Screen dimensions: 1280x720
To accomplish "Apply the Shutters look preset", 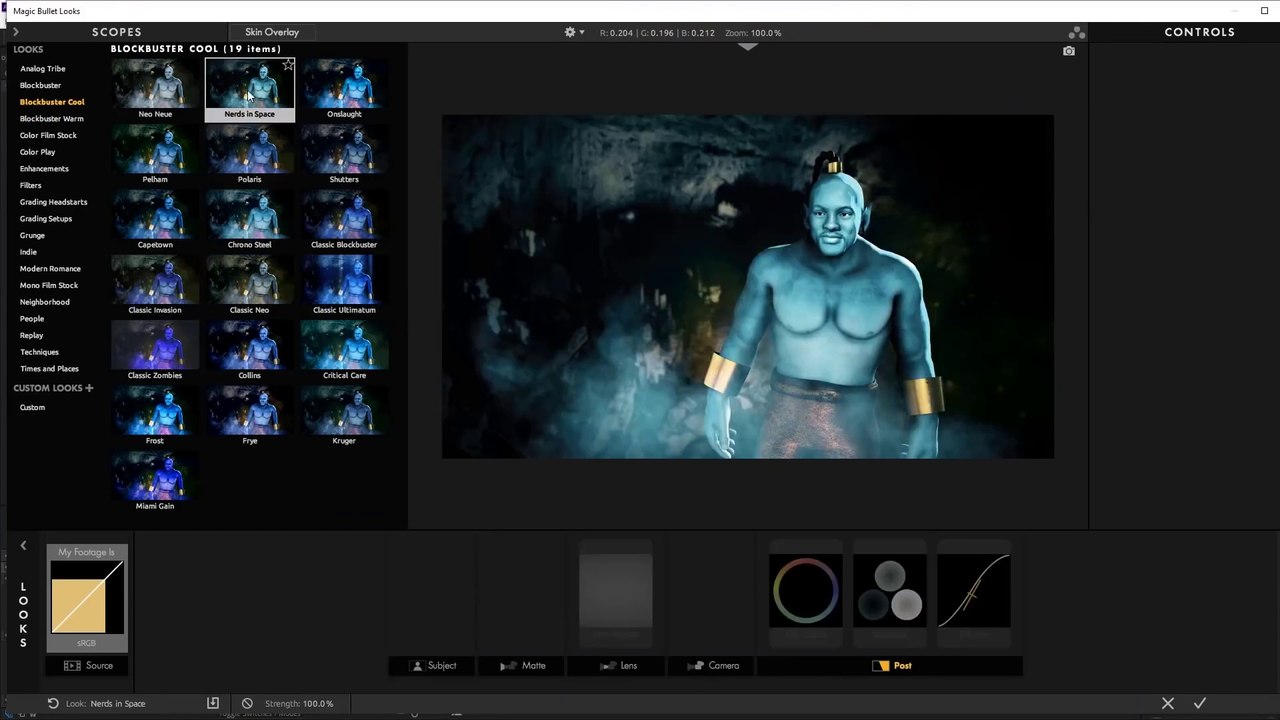I will click(x=344, y=155).
